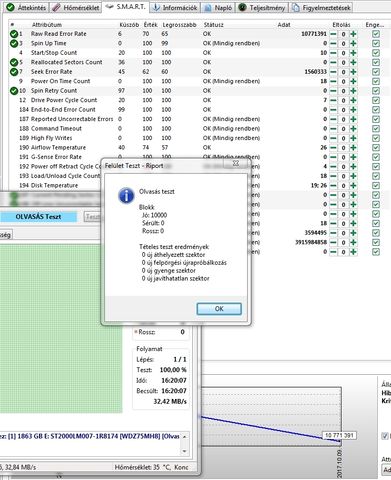Click green minus for Reported Uncorrectable Errors
Screen dimensions: 391x480
(333, 119)
